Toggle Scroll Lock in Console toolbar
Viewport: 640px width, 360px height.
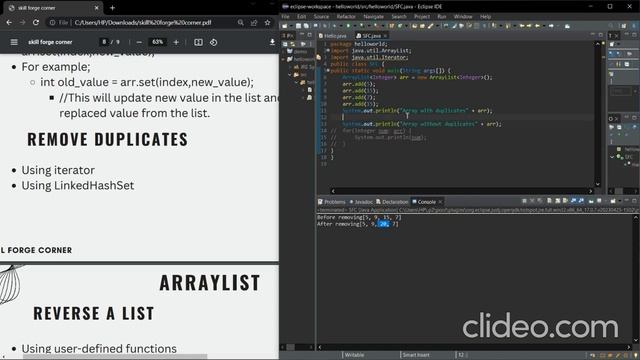tap(557, 201)
